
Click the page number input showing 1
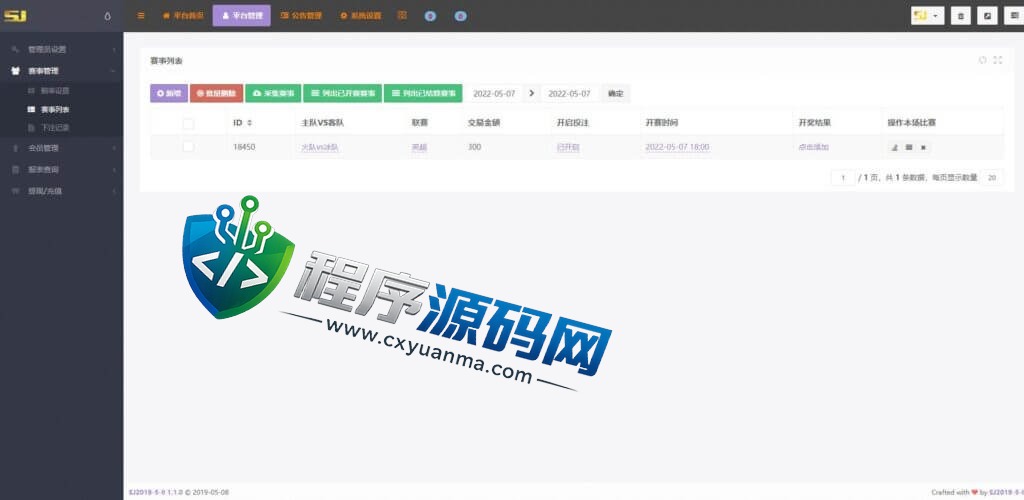[843, 178]
